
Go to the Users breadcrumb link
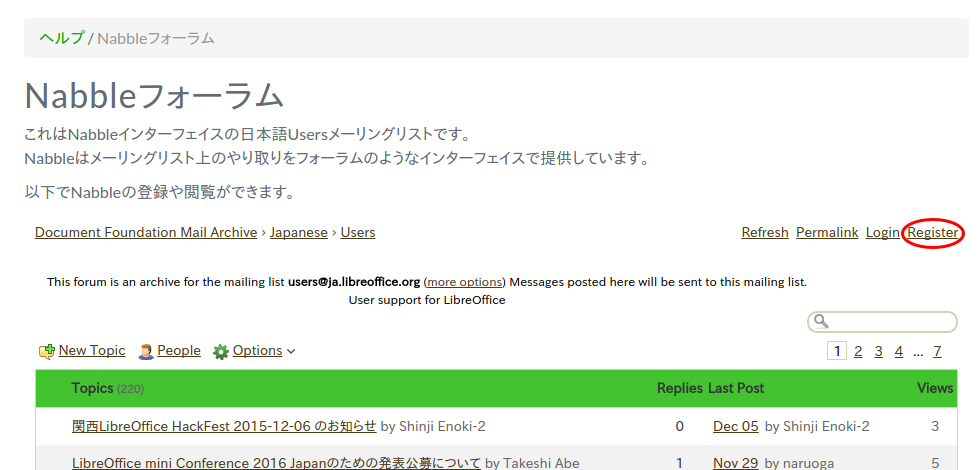(x=358, y=232)
